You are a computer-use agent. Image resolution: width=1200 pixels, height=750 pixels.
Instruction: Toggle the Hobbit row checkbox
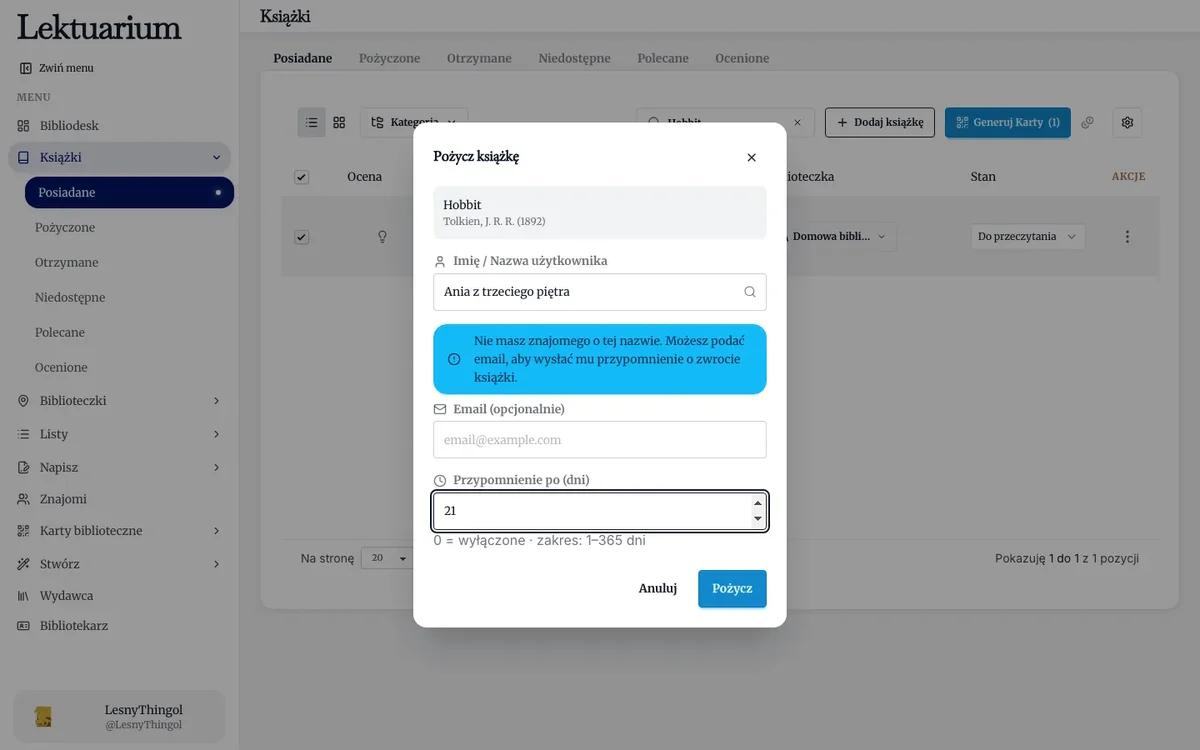(301, 237)
